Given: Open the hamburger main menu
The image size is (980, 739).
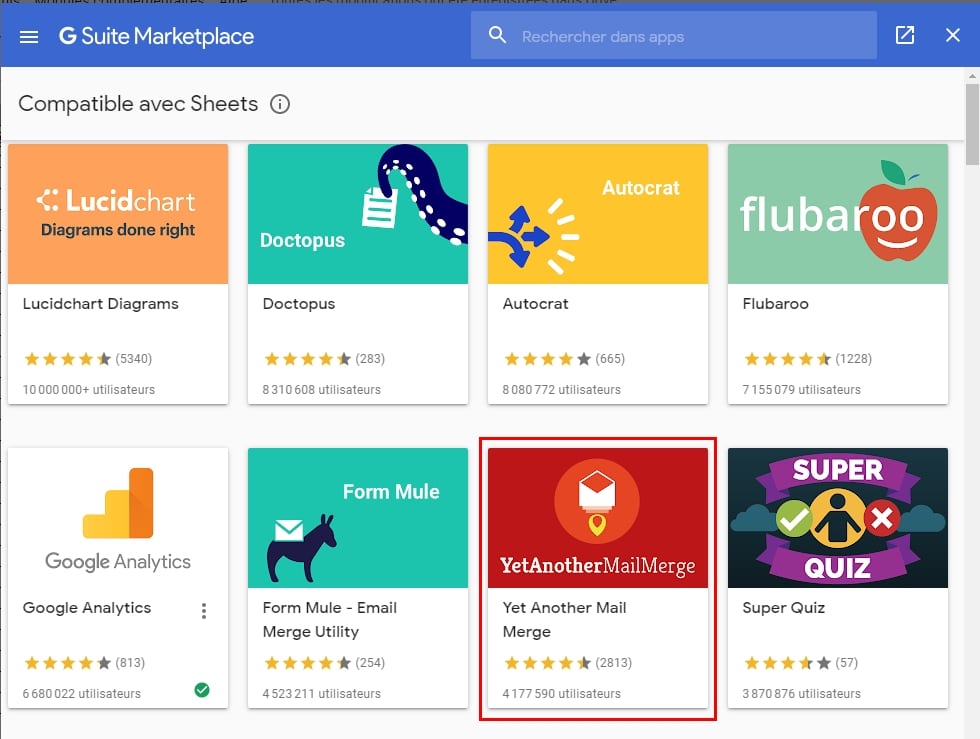Looking at the screenshot, I should click(x=29, y=37).
